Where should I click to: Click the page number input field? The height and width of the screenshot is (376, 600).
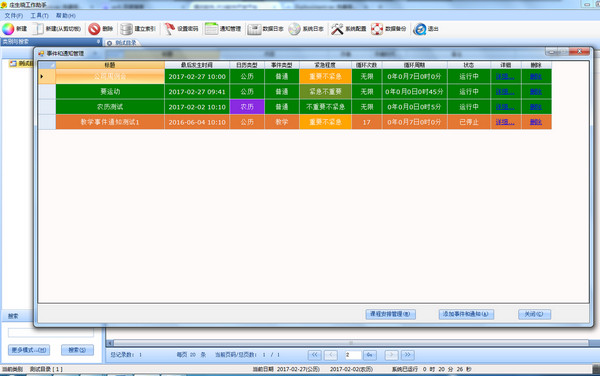353,355
